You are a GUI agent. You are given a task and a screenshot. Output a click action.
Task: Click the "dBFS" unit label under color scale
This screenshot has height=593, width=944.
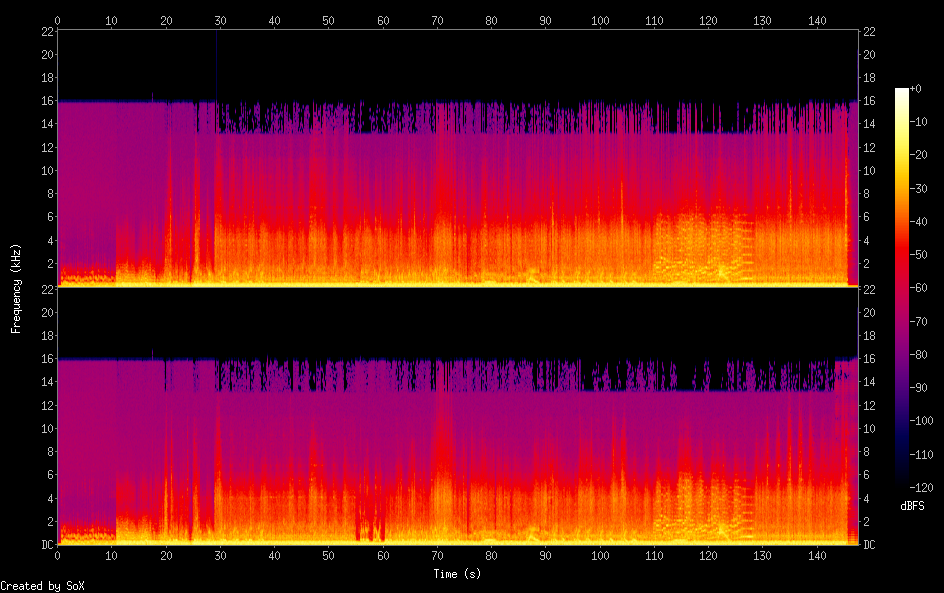pos(912,506)
